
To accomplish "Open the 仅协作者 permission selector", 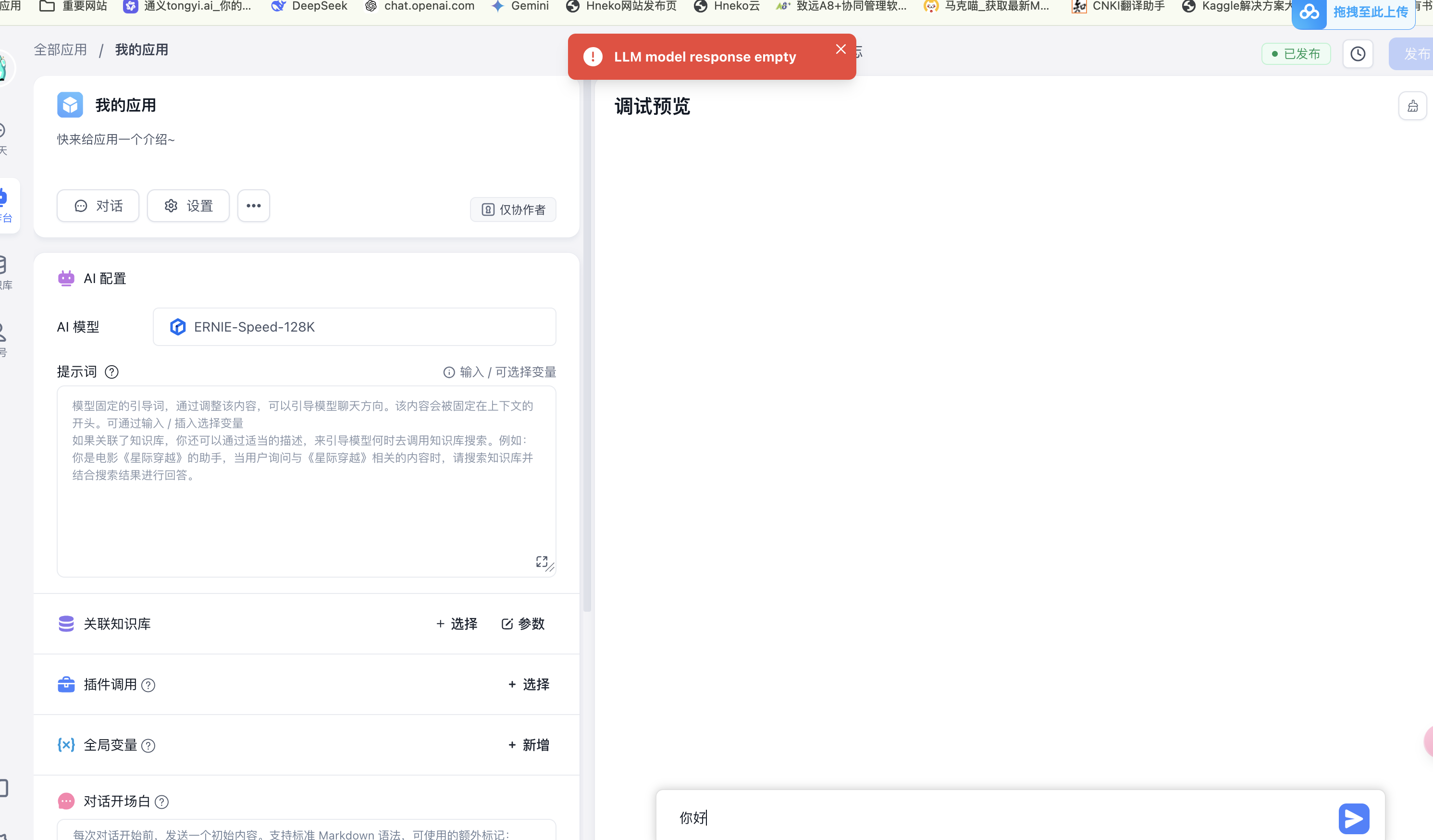I will (x=513, y=210).
